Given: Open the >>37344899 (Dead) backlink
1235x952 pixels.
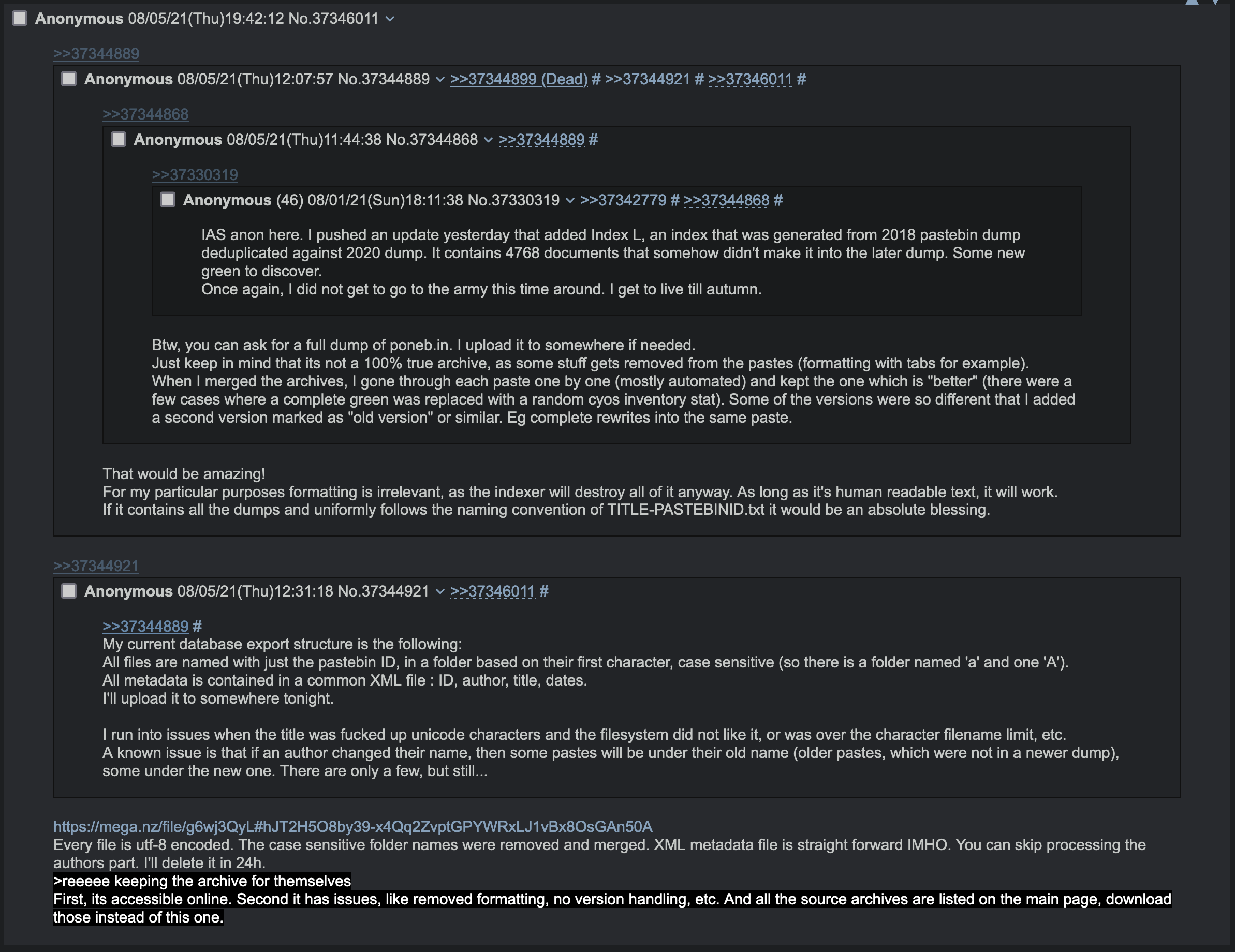Looking at the screenshot, I should coord(519,79).
